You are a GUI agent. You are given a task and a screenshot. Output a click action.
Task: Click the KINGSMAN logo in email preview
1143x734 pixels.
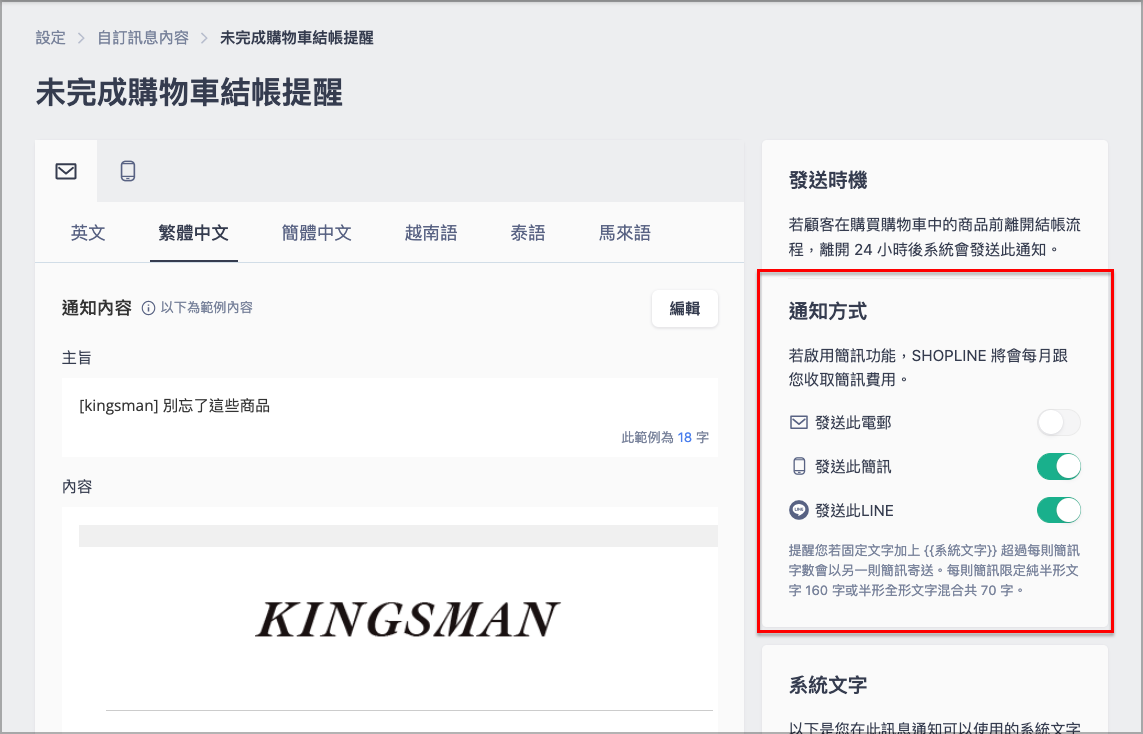[407, 620]
